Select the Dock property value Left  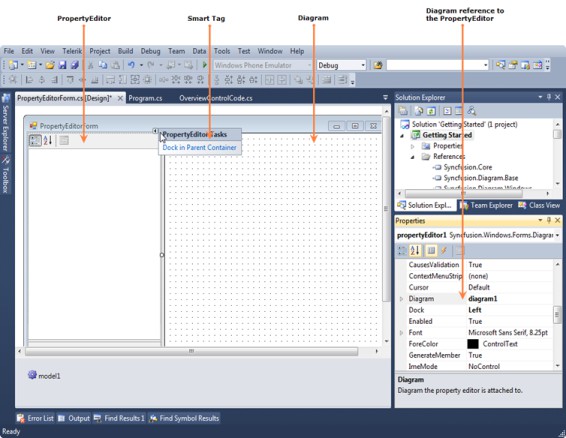(475, 310)
